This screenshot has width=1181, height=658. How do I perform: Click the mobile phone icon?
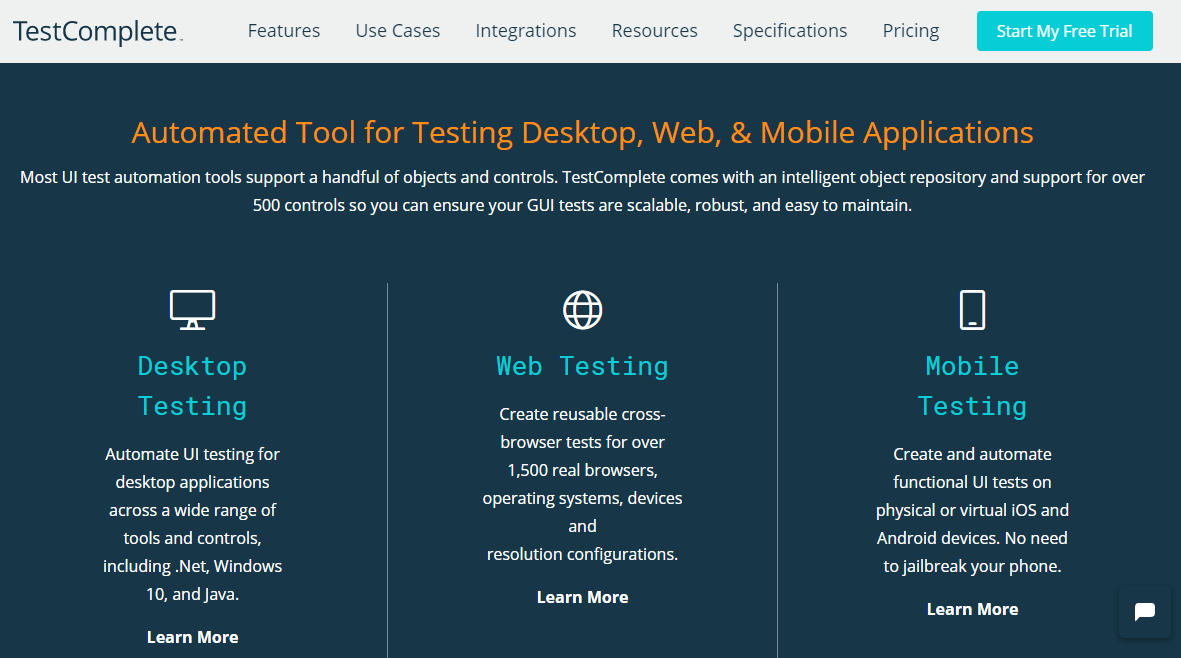[972, 310]
